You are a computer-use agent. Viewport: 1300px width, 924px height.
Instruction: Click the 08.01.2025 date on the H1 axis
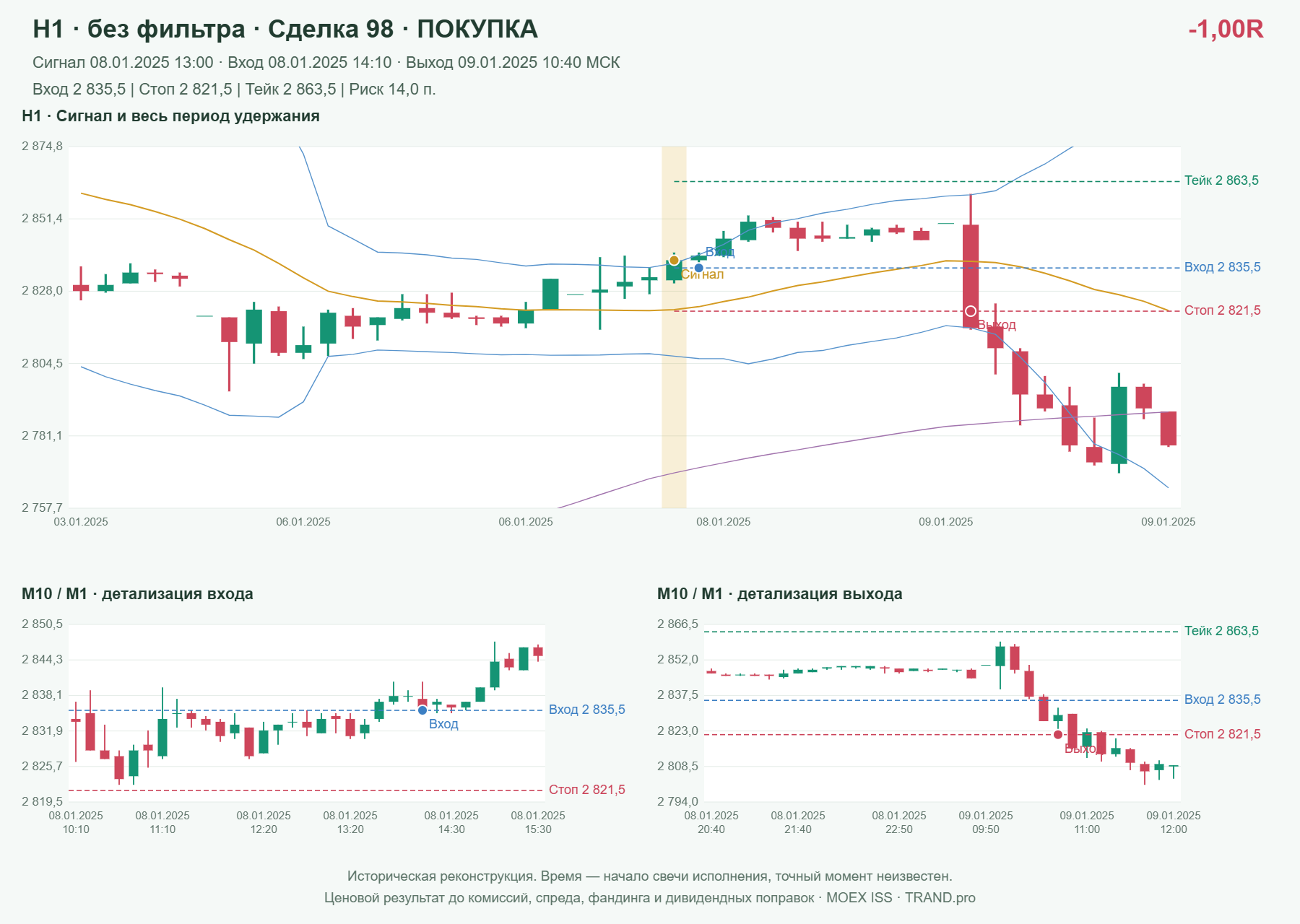tap(723, 522)
